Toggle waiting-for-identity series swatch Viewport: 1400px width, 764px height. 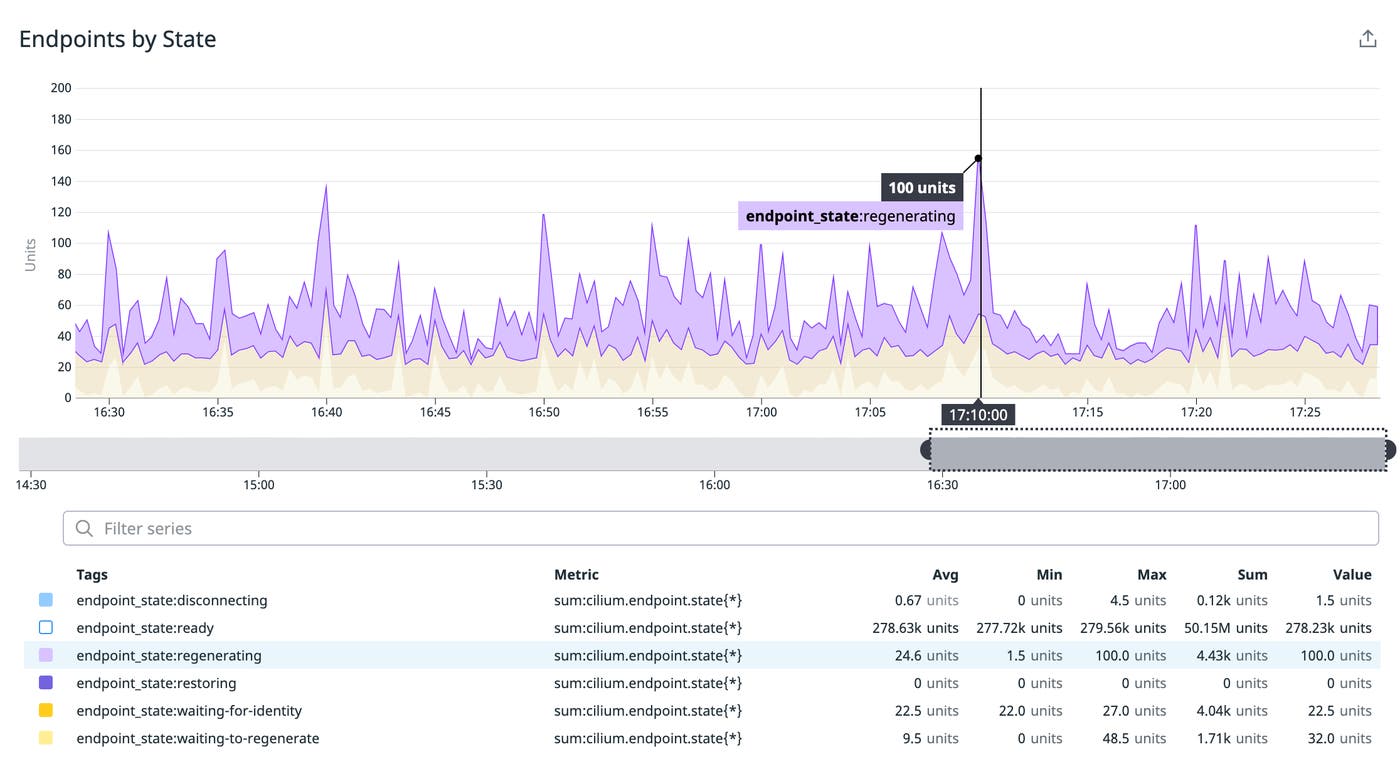click(45, 711)
